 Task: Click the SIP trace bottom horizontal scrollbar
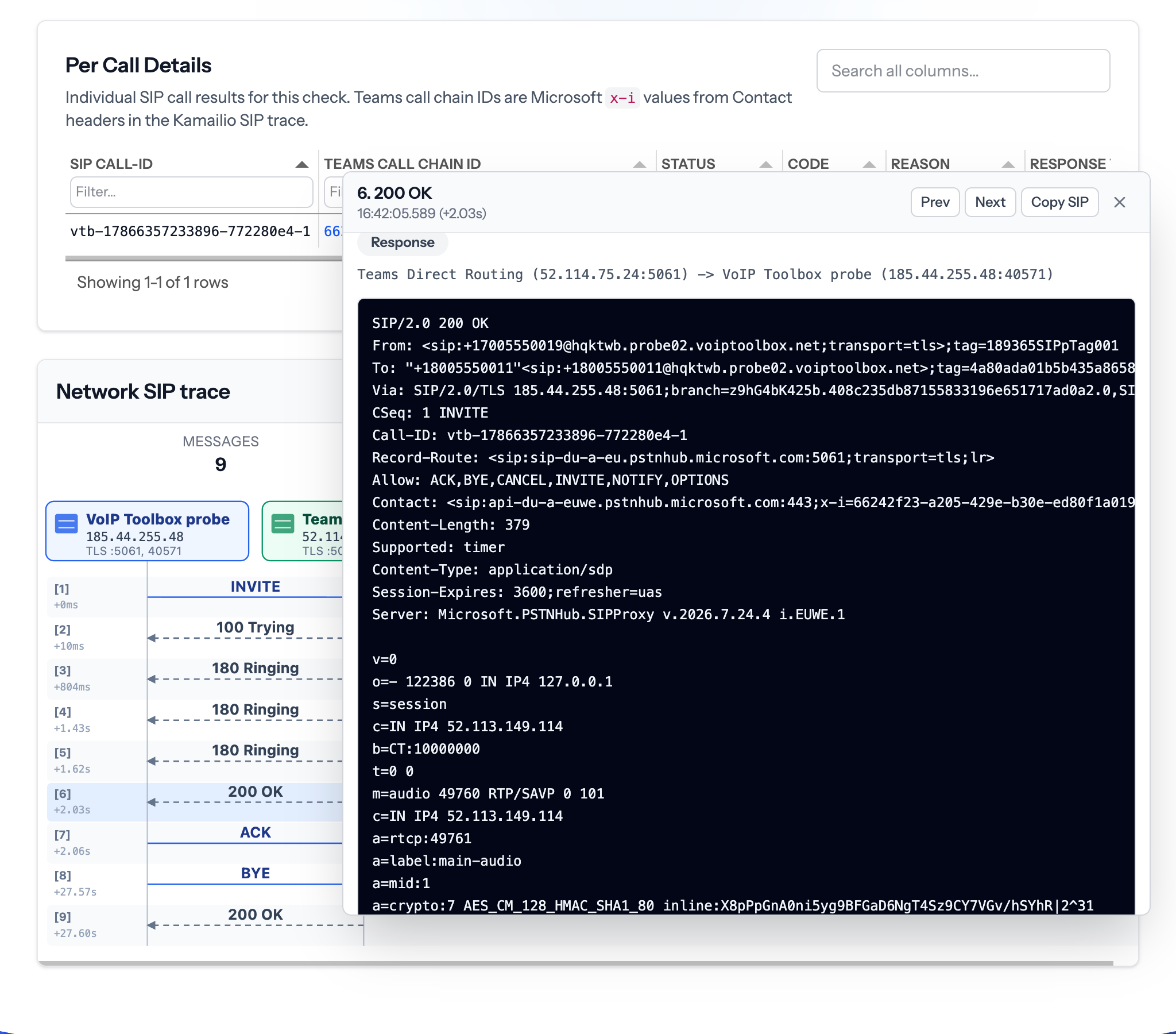tap(575, 963)
